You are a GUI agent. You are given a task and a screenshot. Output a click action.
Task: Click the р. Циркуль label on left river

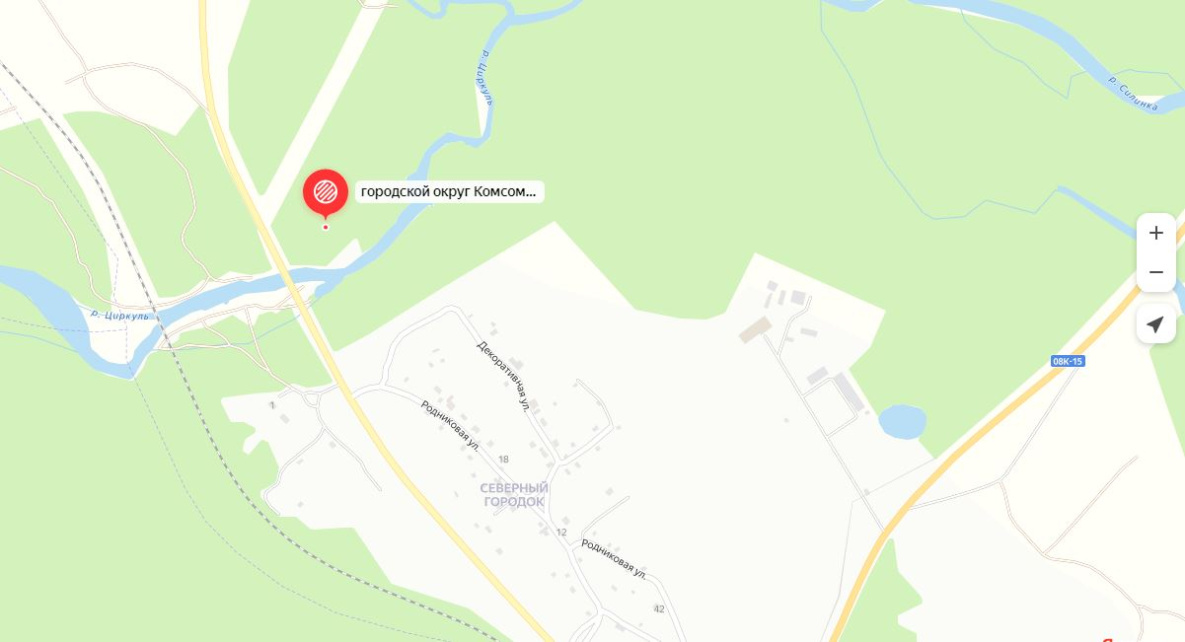point(119,315)
